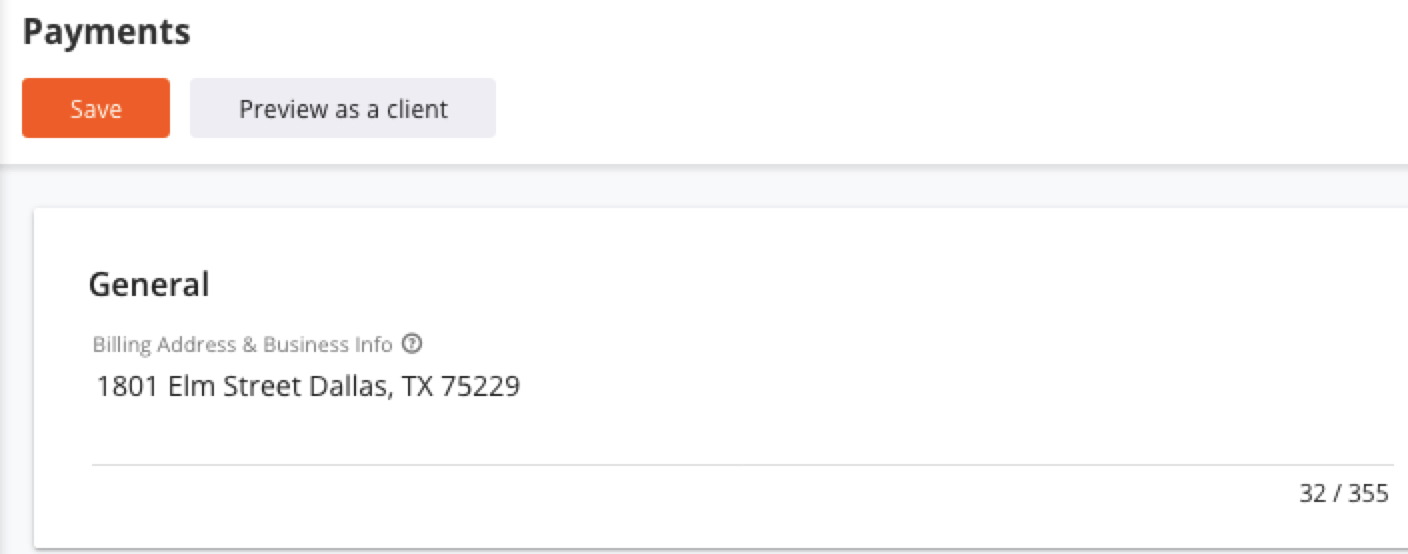1408x554 pixels.
Task: Place cursor after zip code 75229
Action: pos(521,386)
